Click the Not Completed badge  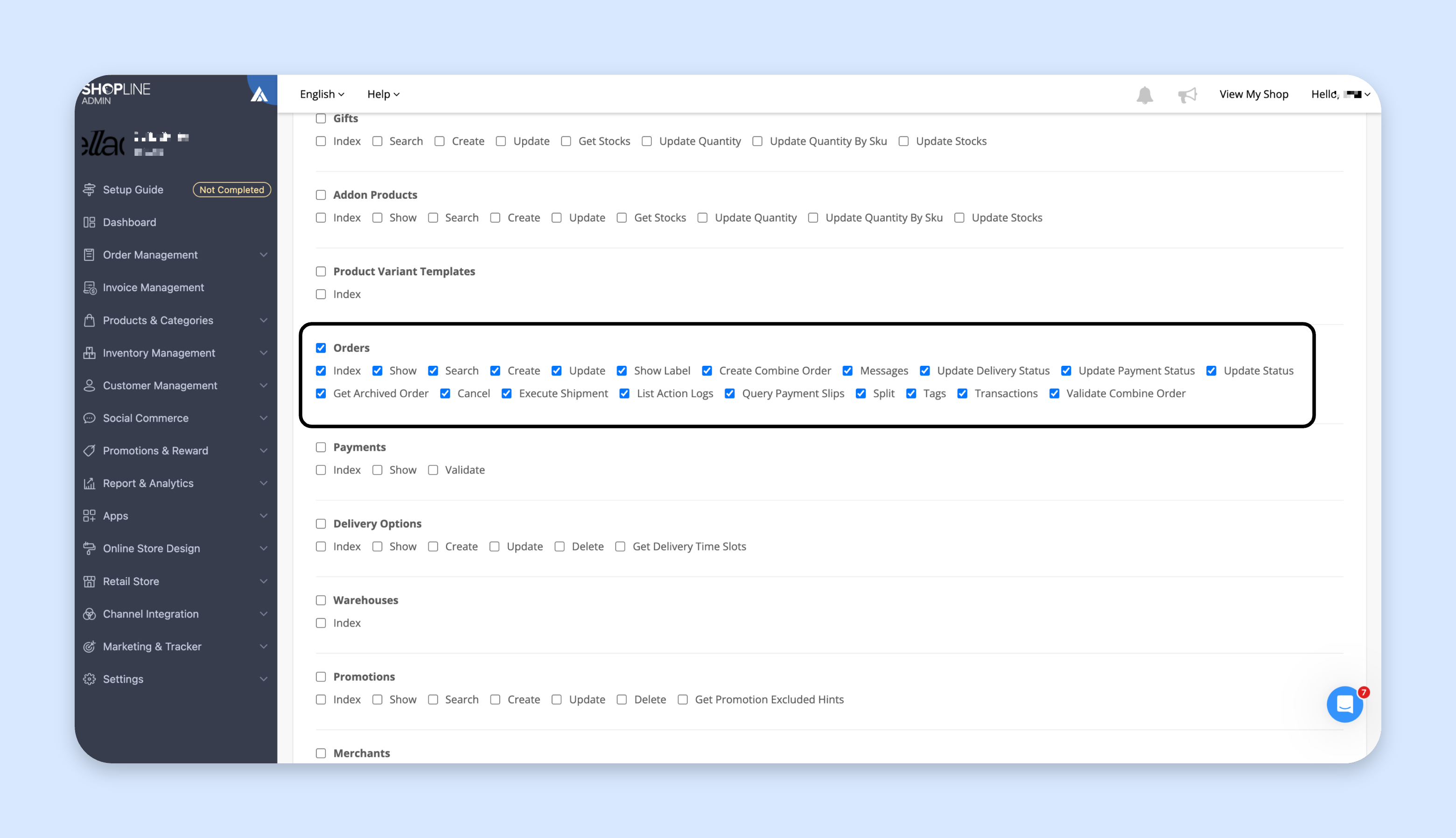pos(232,190)
